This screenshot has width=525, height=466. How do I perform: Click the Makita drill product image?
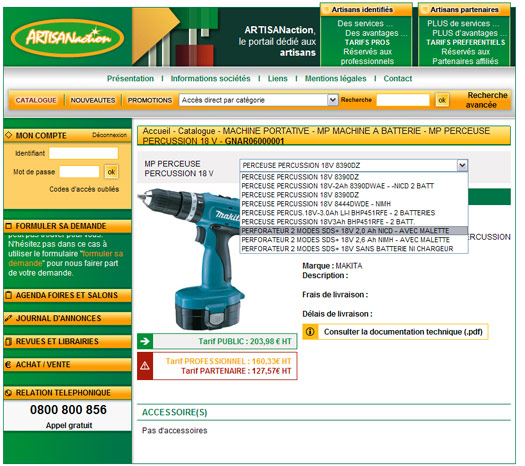[x=193, y=259]
